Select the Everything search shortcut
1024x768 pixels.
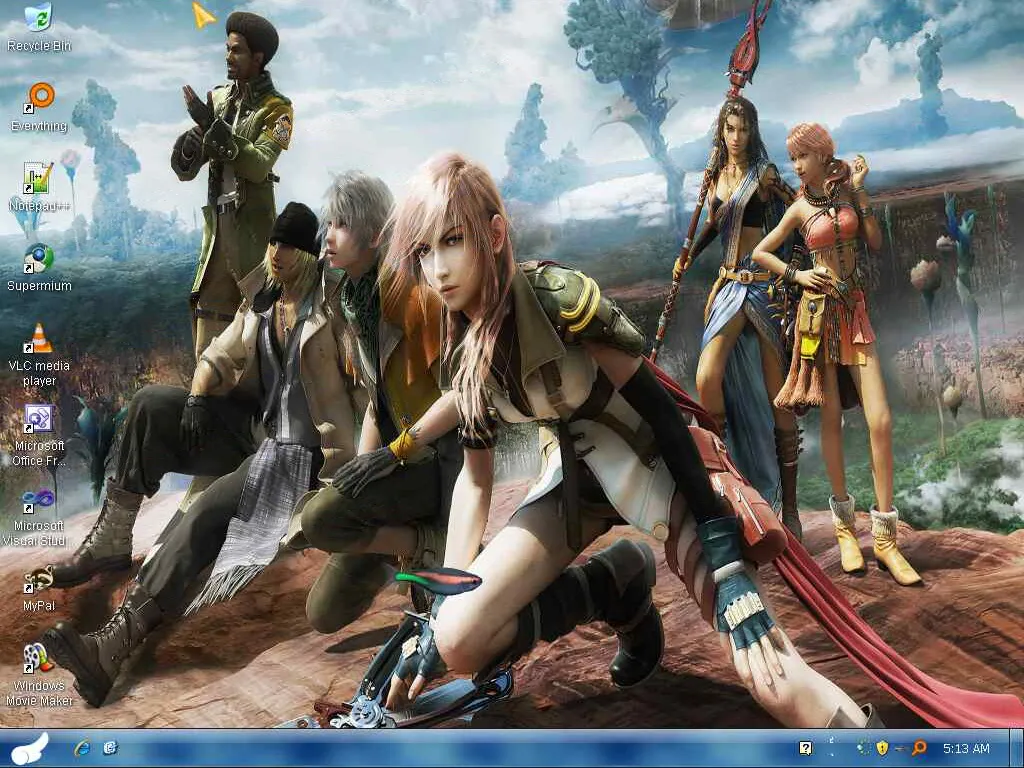pos(39,107)
